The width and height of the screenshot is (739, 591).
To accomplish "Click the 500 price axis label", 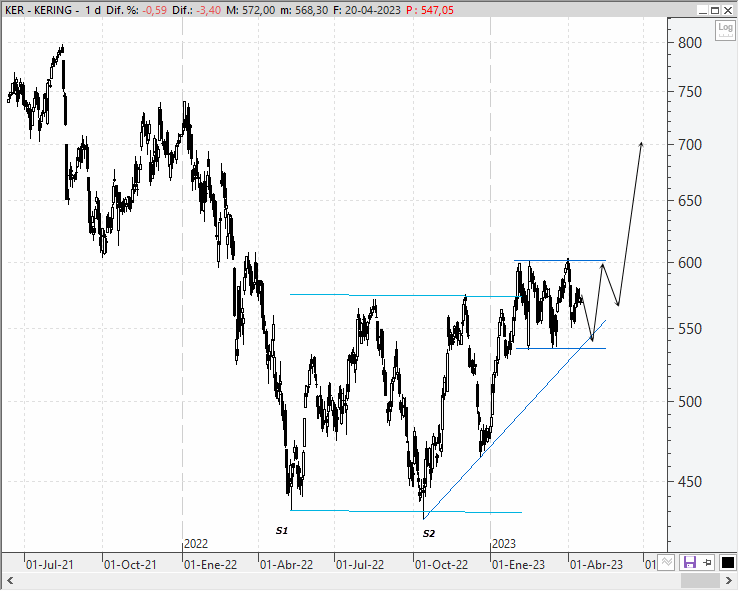I will coord(690,402).
